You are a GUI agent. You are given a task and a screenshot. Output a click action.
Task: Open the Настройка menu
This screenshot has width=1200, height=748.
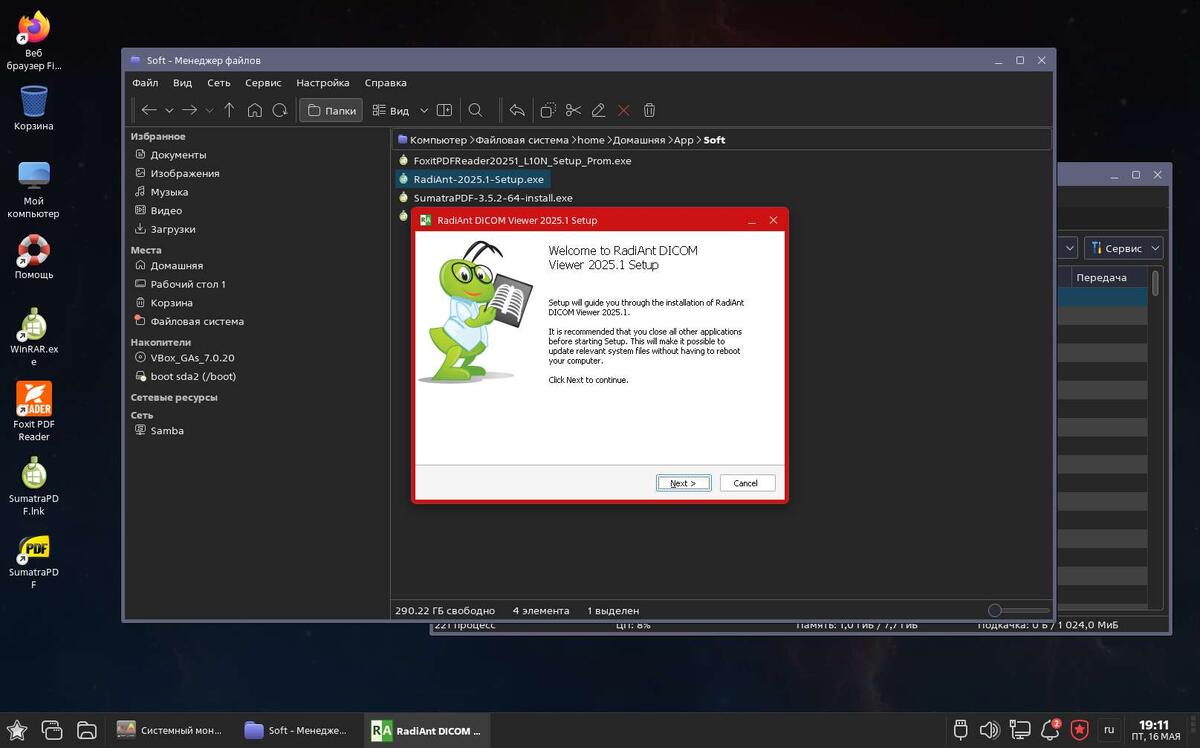point(323,83)
